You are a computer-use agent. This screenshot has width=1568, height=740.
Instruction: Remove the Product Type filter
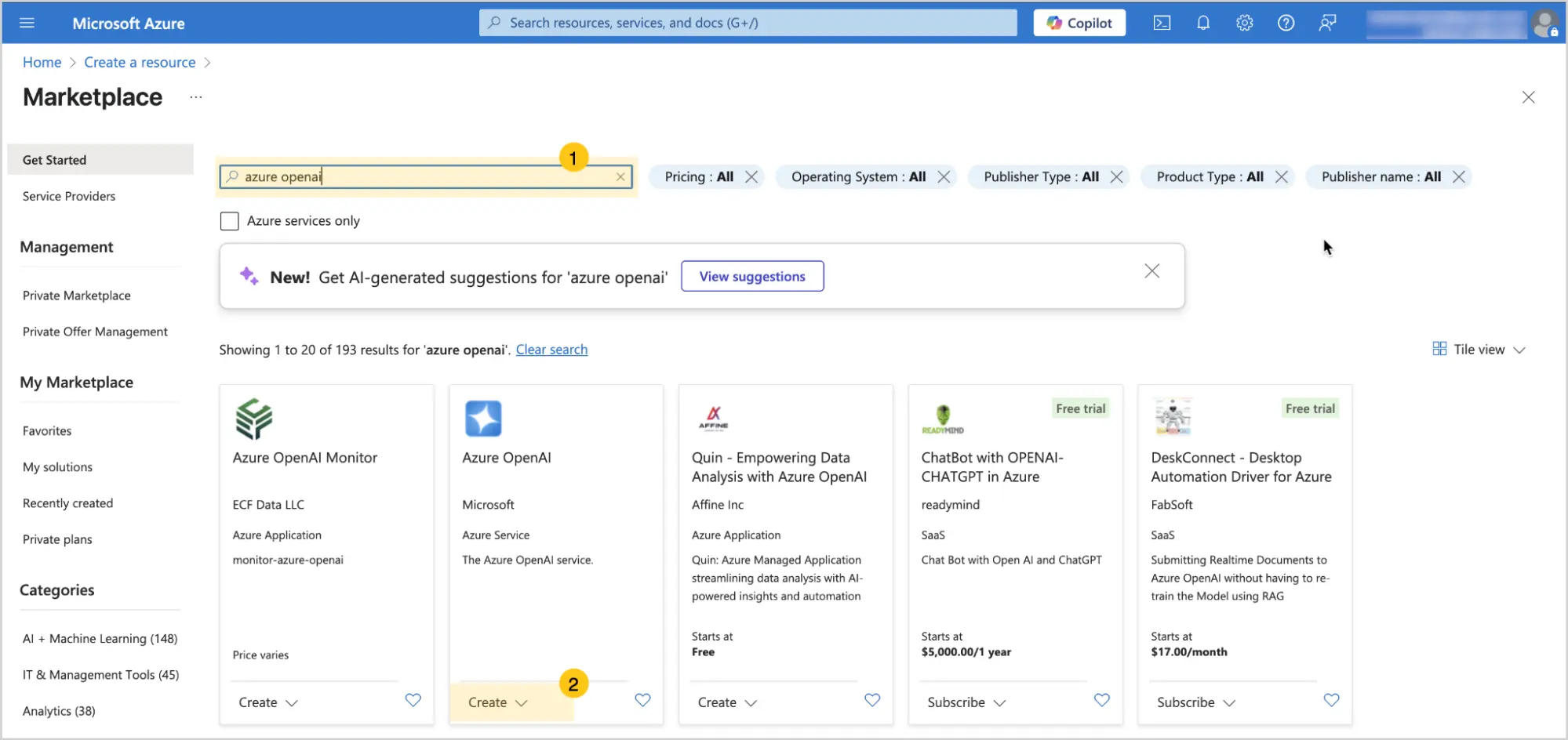[1281, 177]
